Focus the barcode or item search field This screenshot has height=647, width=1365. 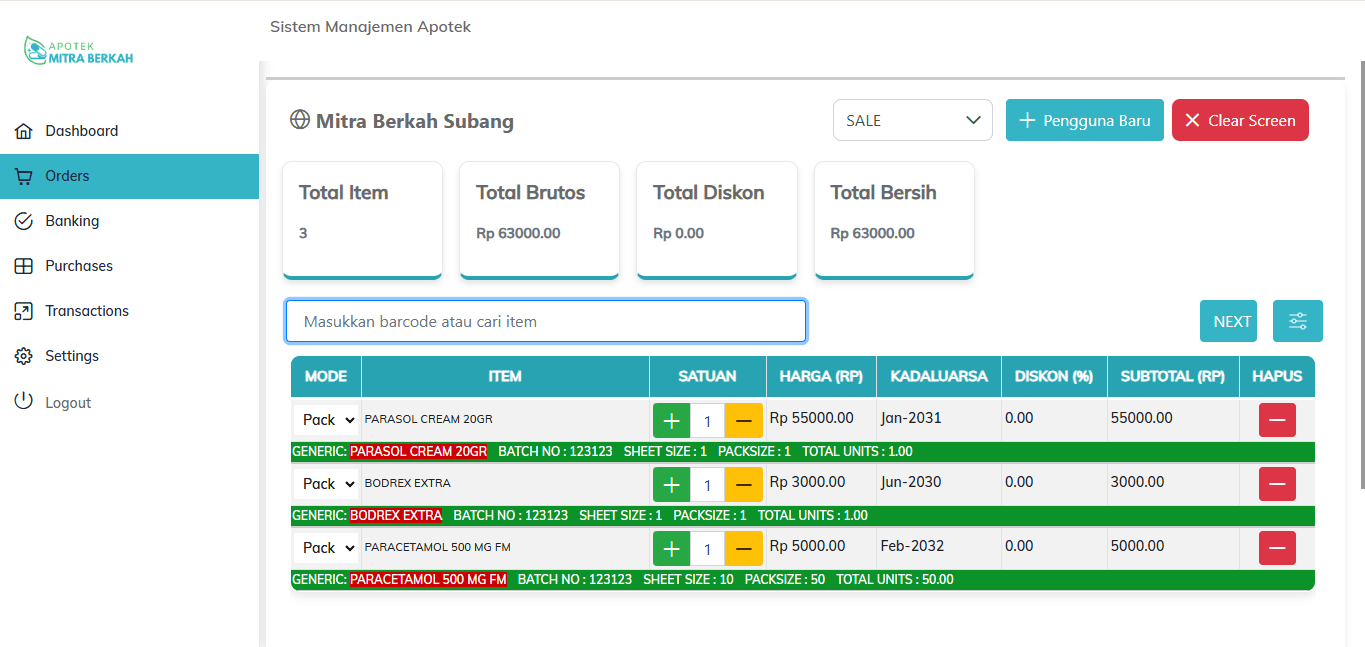(545, 321)
